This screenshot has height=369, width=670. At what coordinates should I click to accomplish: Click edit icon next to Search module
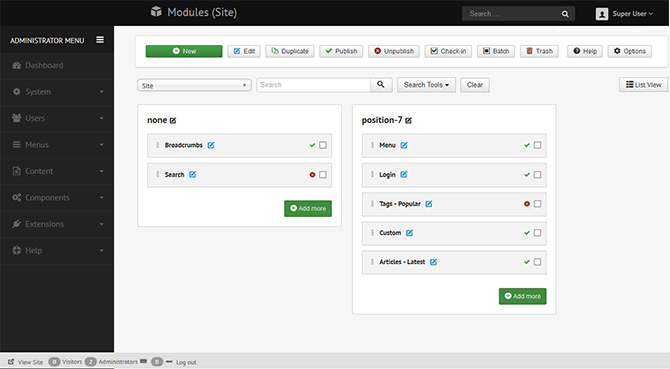click(x=193, y=174)
